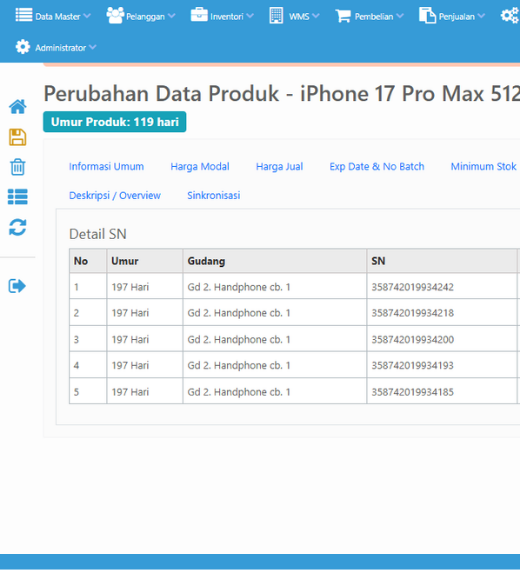This screenshot has height=570, width=520.
Task: Click serial number 358742019934242
Action: click(412, 287)
